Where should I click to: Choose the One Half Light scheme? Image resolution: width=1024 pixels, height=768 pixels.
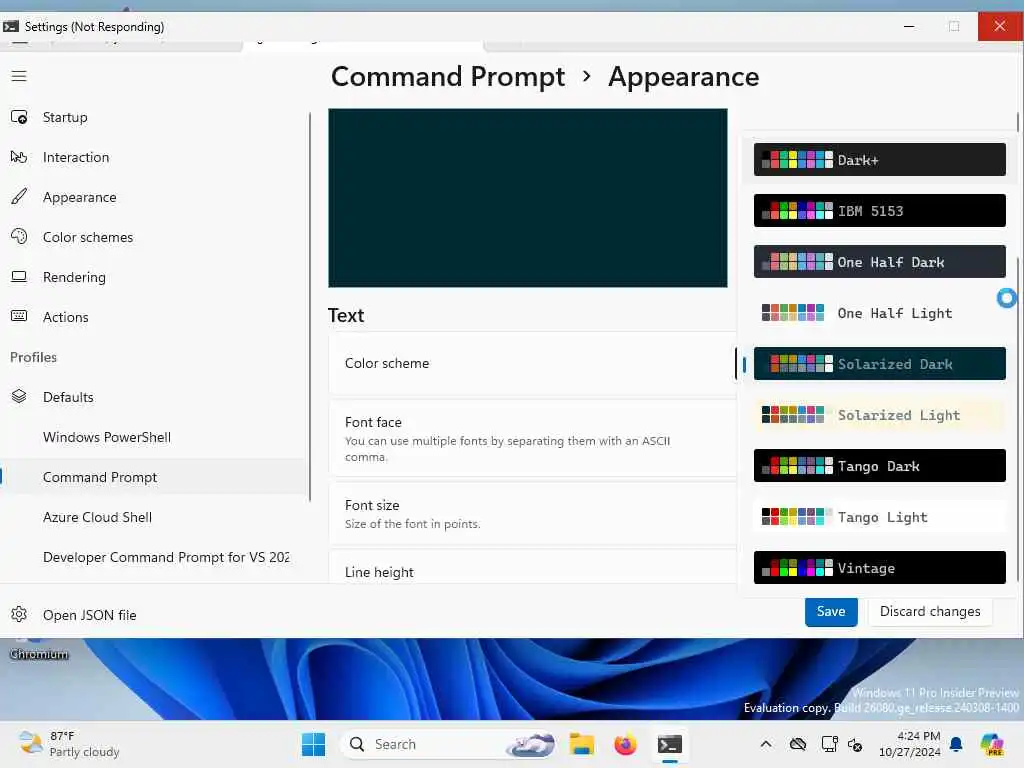879,312
